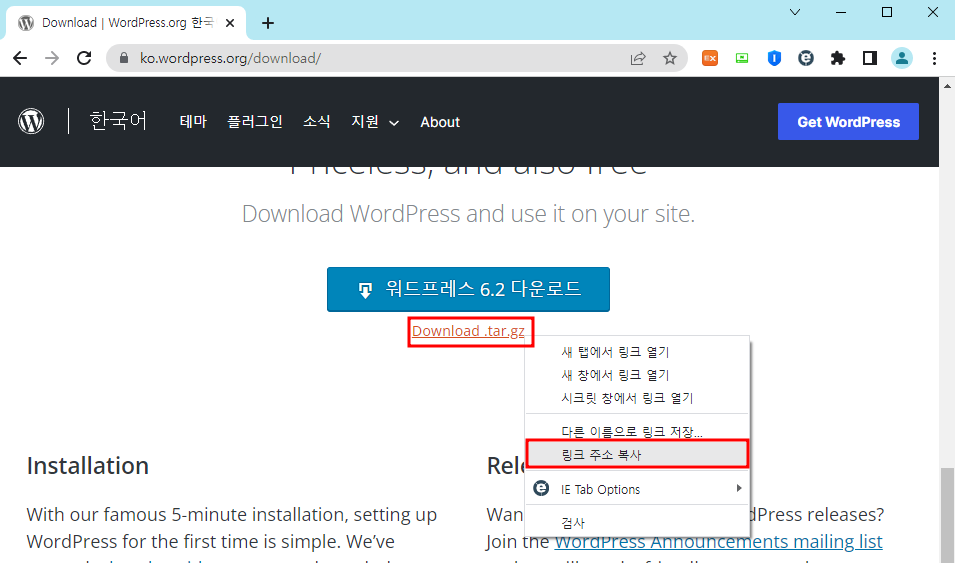
Task: Open the orange EX extension icon
Action: coord(710,58)
